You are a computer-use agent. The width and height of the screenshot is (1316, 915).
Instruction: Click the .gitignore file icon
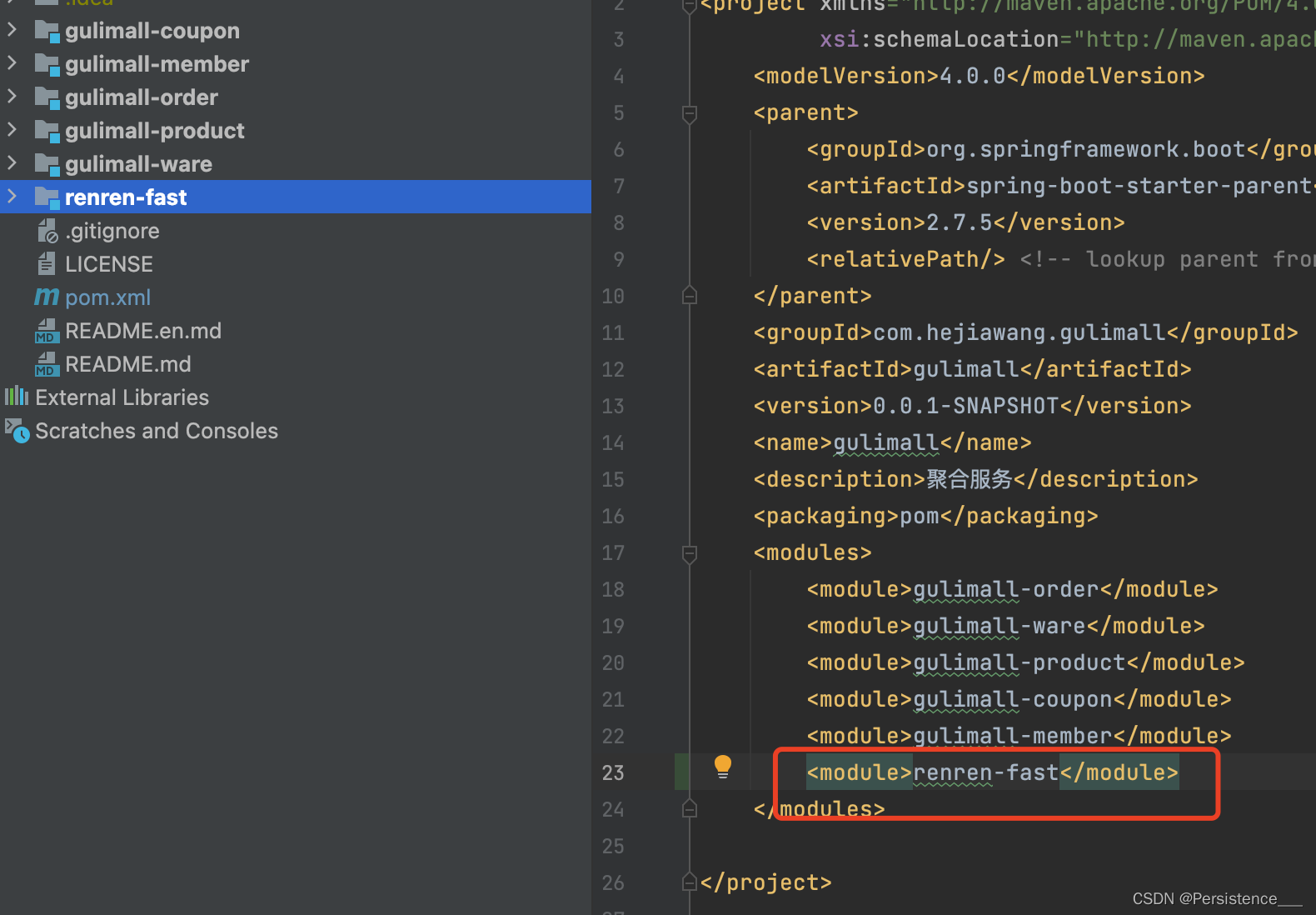tap(47, 231)
